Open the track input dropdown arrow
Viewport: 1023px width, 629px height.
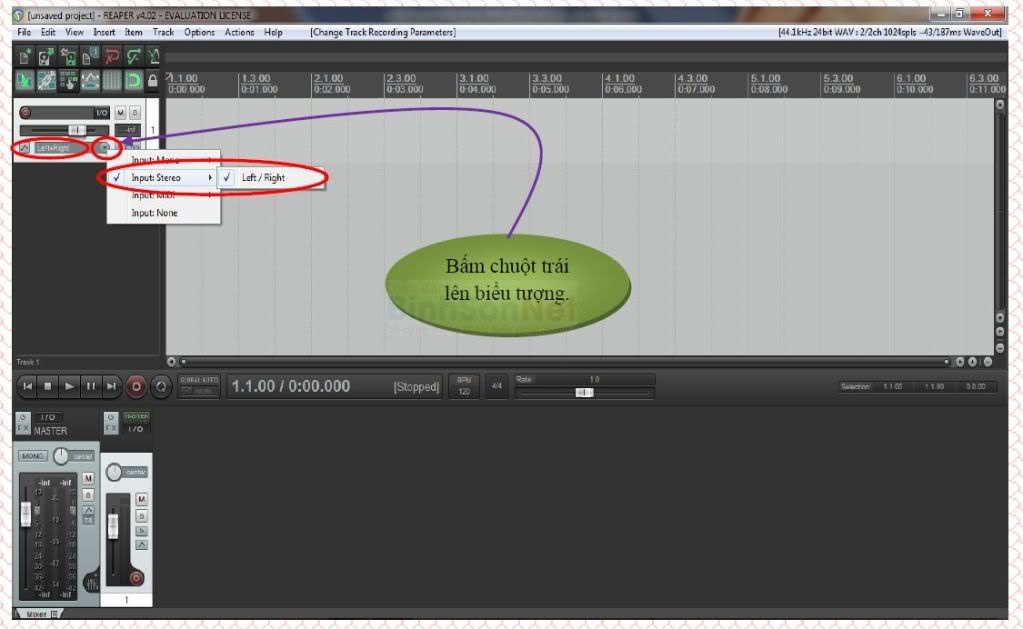[104, 148]
